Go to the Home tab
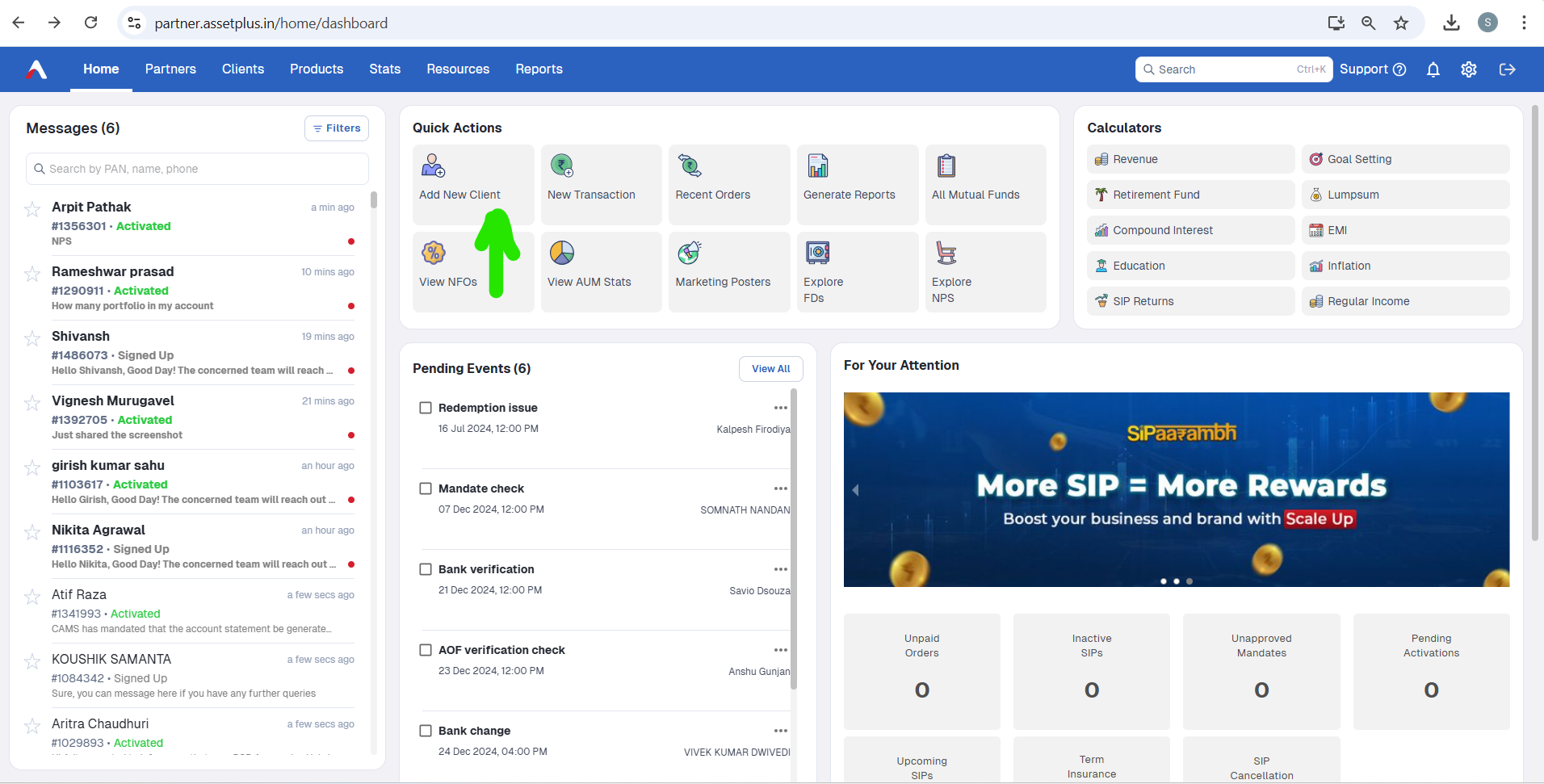The height and width of the screenshot is (784, 1544). [x=101, y=69]
